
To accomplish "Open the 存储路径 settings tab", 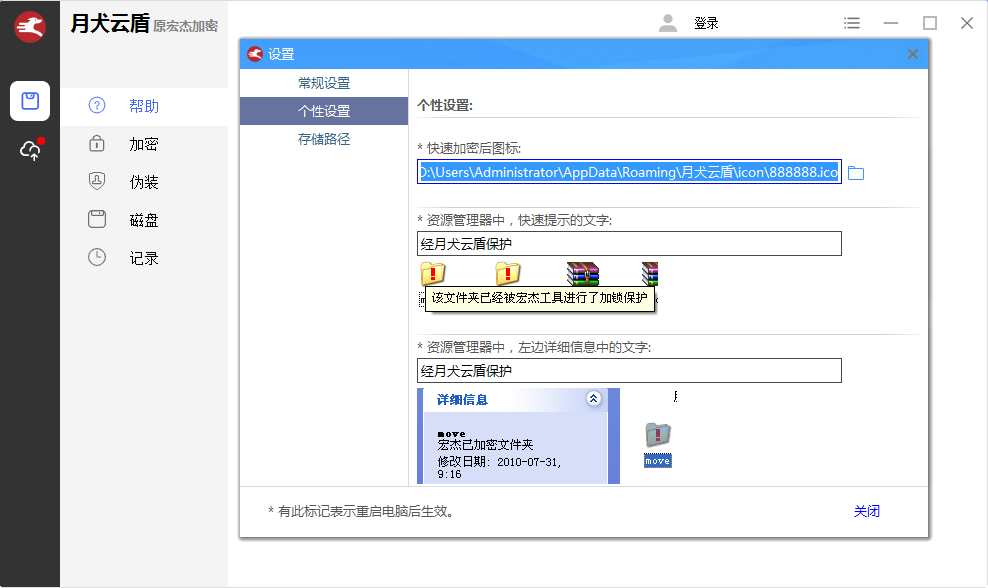I will pos(324,139).
